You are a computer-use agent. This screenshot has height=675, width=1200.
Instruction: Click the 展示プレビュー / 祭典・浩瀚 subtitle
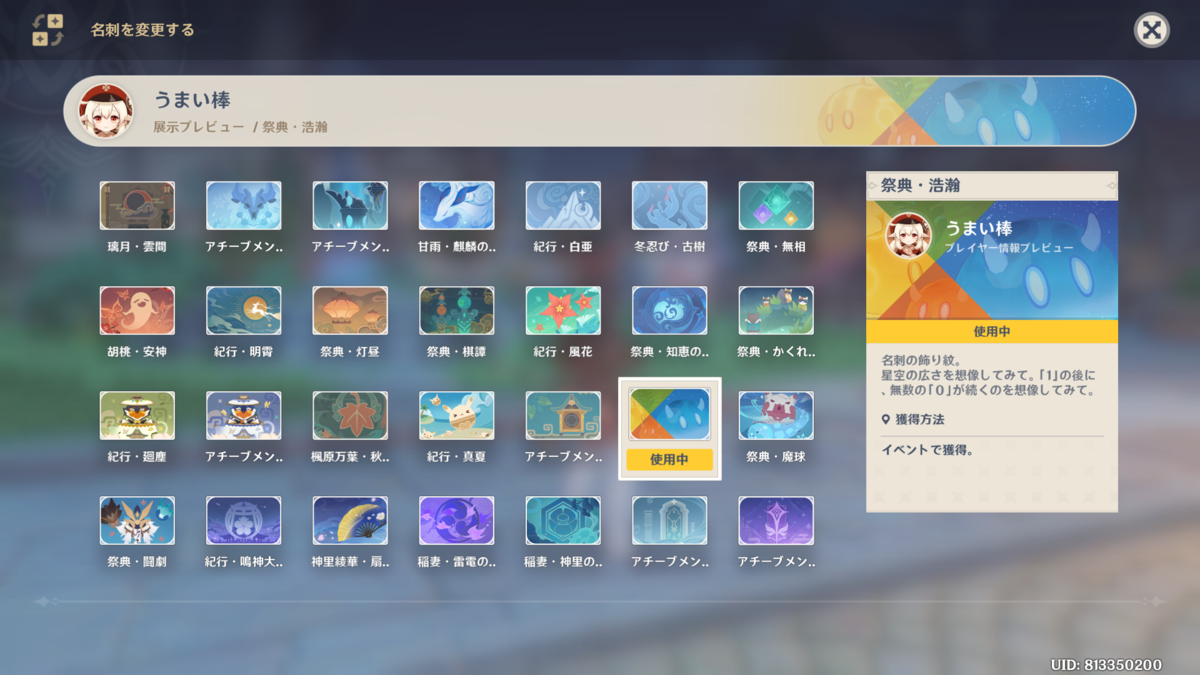tap(240, 127)
